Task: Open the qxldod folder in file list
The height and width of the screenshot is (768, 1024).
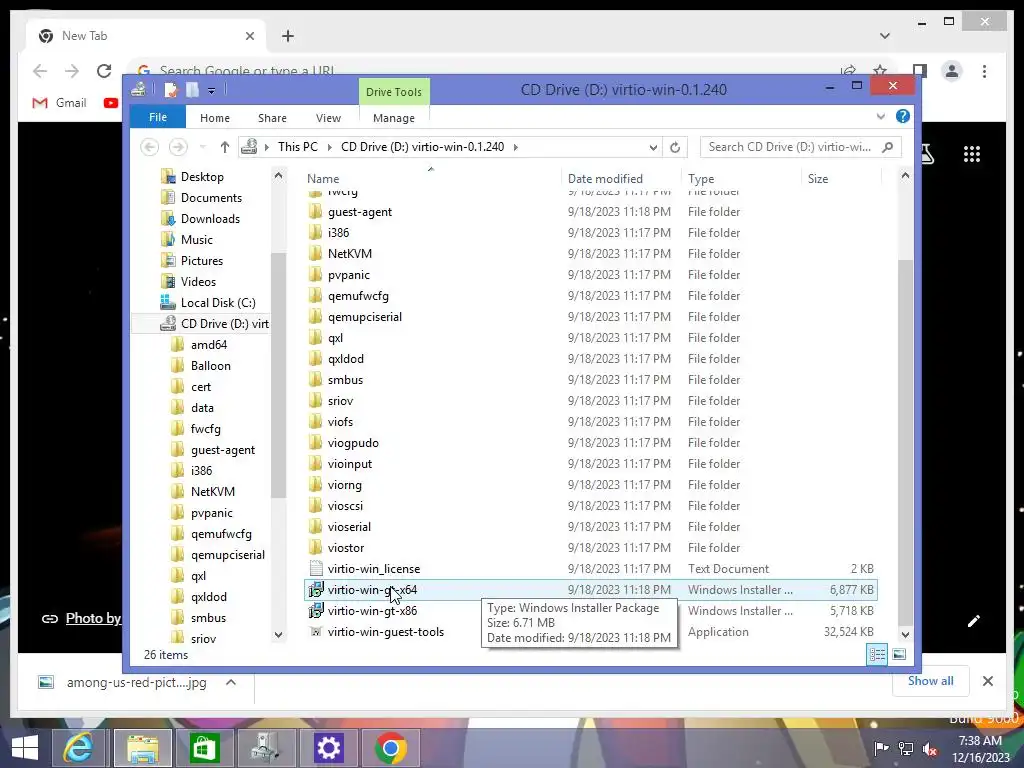Action: click(345, 359)
